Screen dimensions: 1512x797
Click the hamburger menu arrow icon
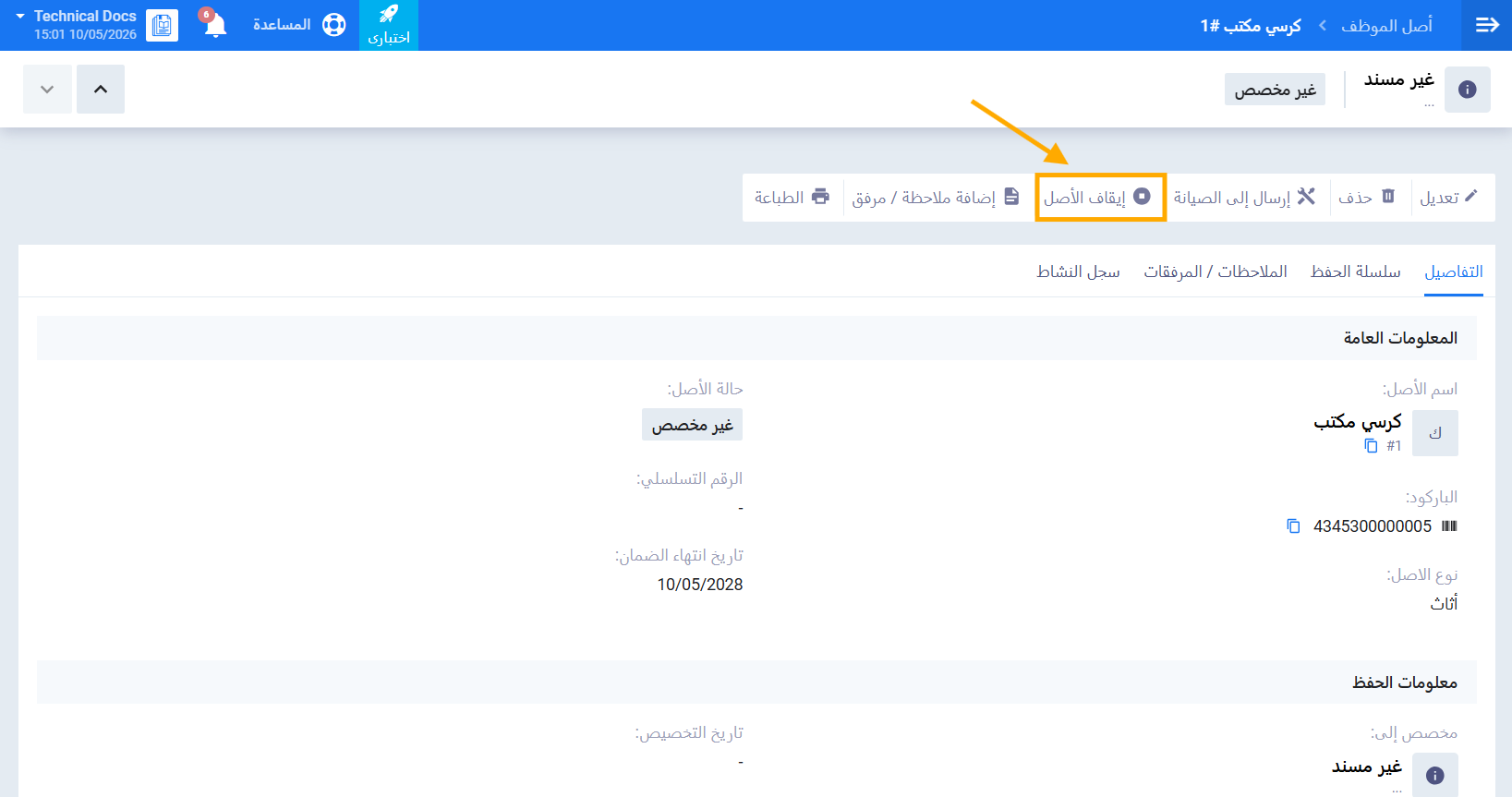coord(1487,25)
